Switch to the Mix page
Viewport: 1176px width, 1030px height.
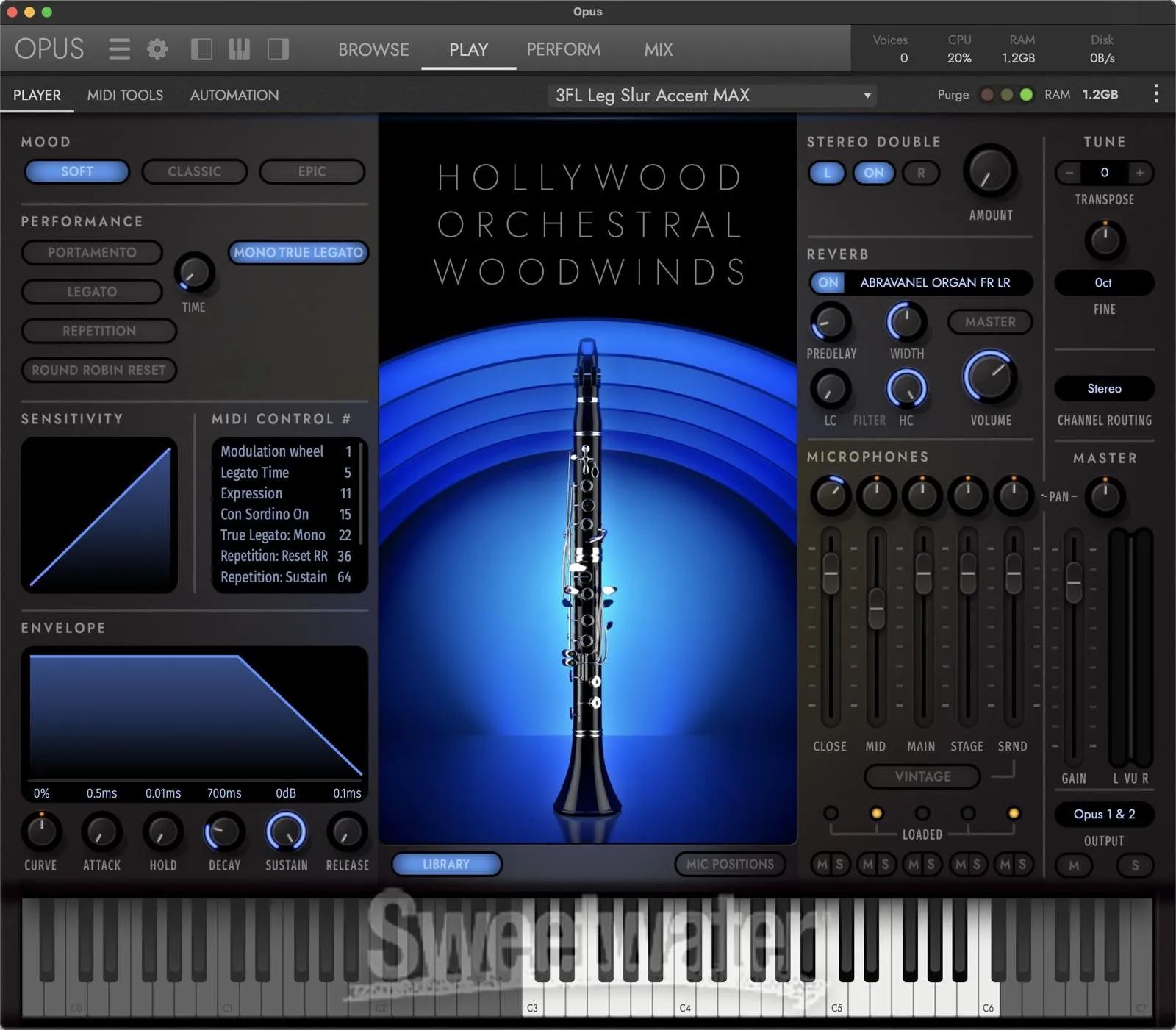[659, 49]
